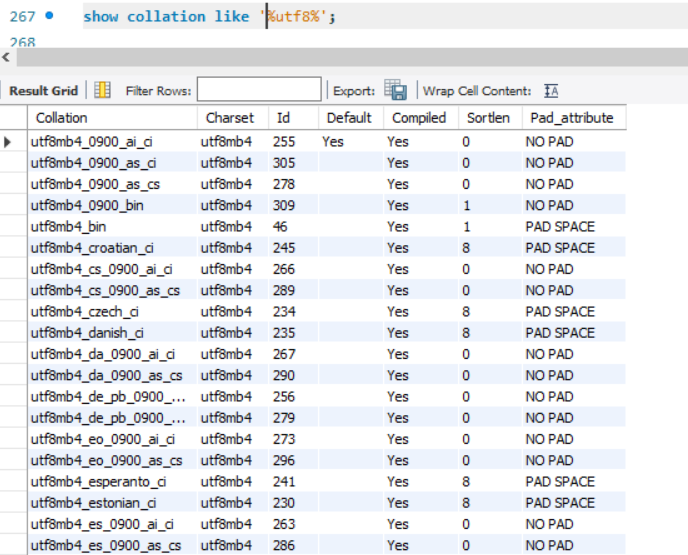The image size is (688, 555).
Task: Select cell utf8mb4_es_0900_as_cs
Action: click(112, 545)
